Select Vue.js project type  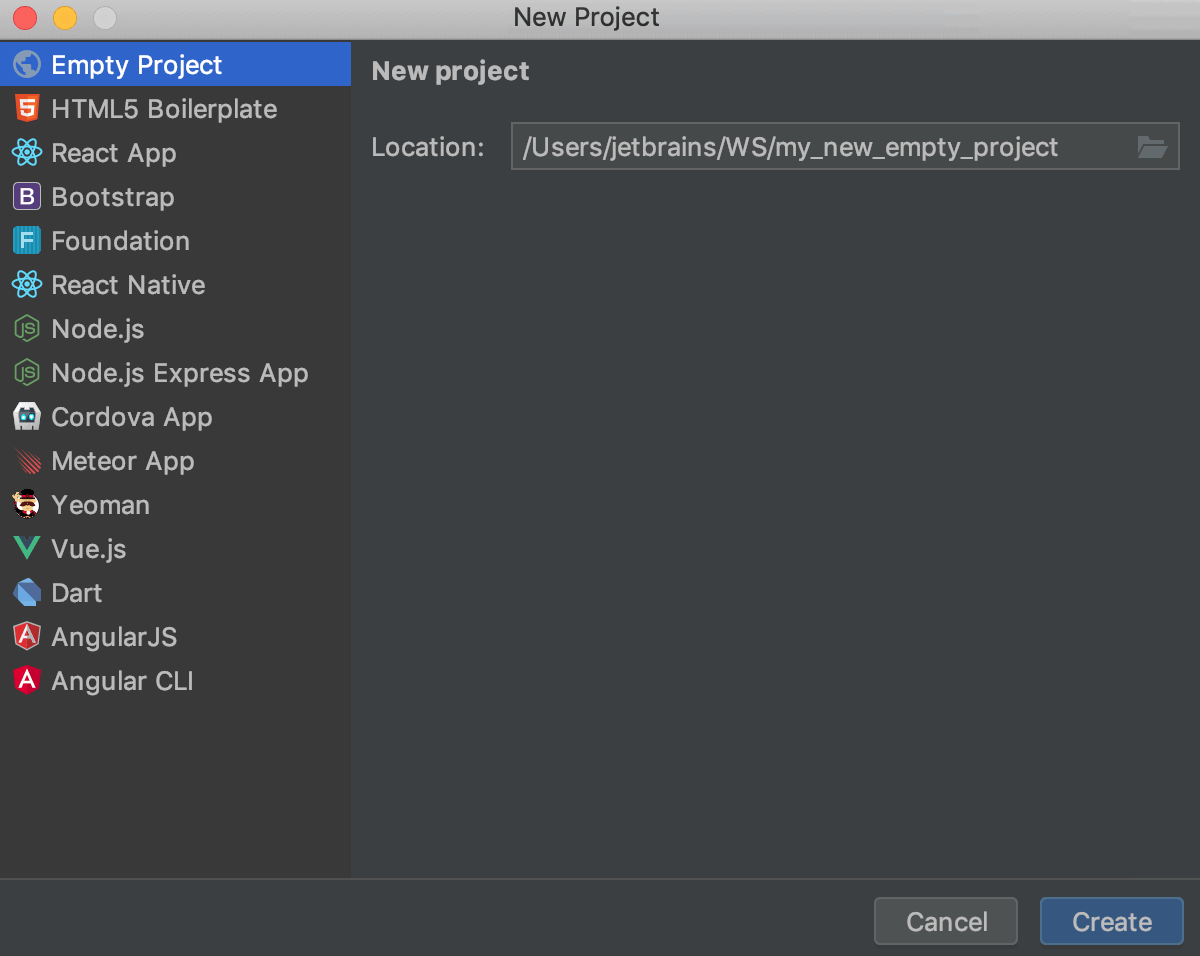pyautogui.click(x=89, y=549)
